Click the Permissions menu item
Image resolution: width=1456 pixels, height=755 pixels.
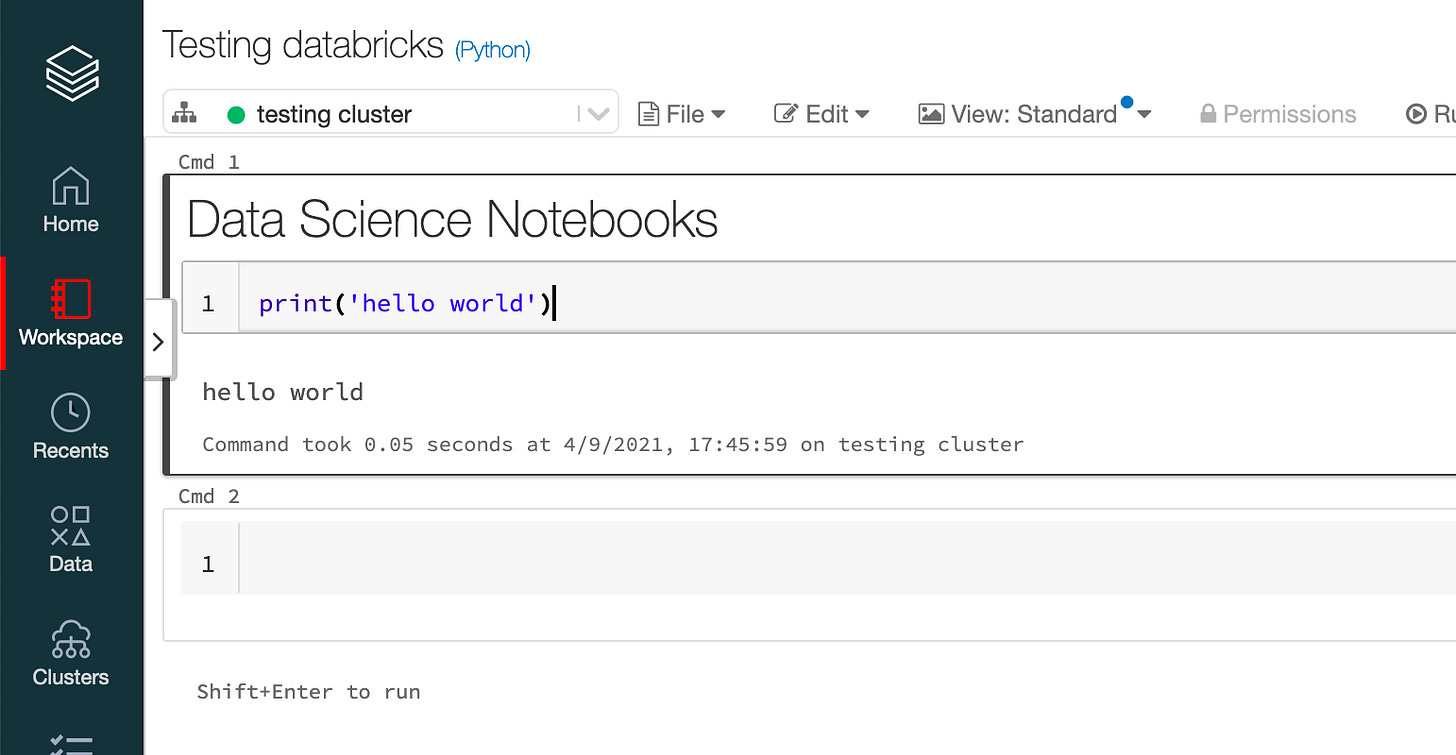click(1277, 113)
